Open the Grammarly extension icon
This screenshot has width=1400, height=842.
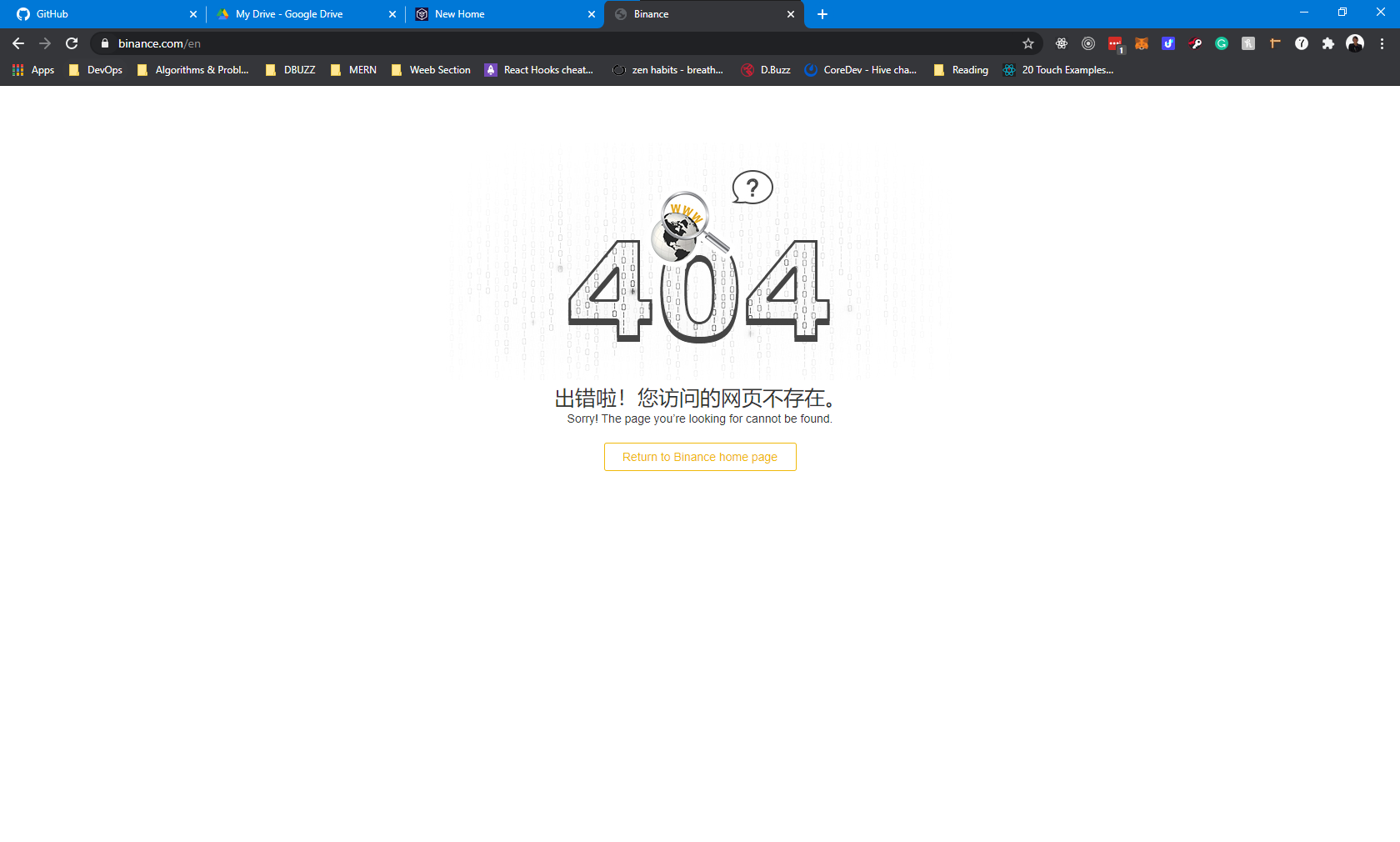pyautogui.click(x=1222, y=43)
